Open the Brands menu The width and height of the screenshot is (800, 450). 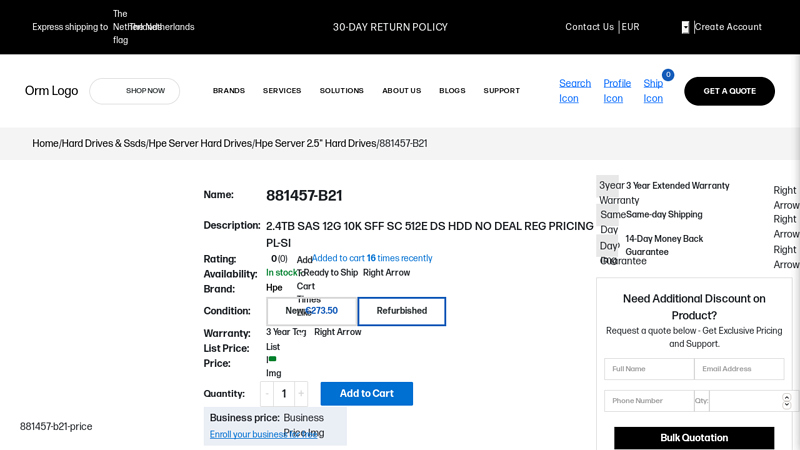click(229, 91)
